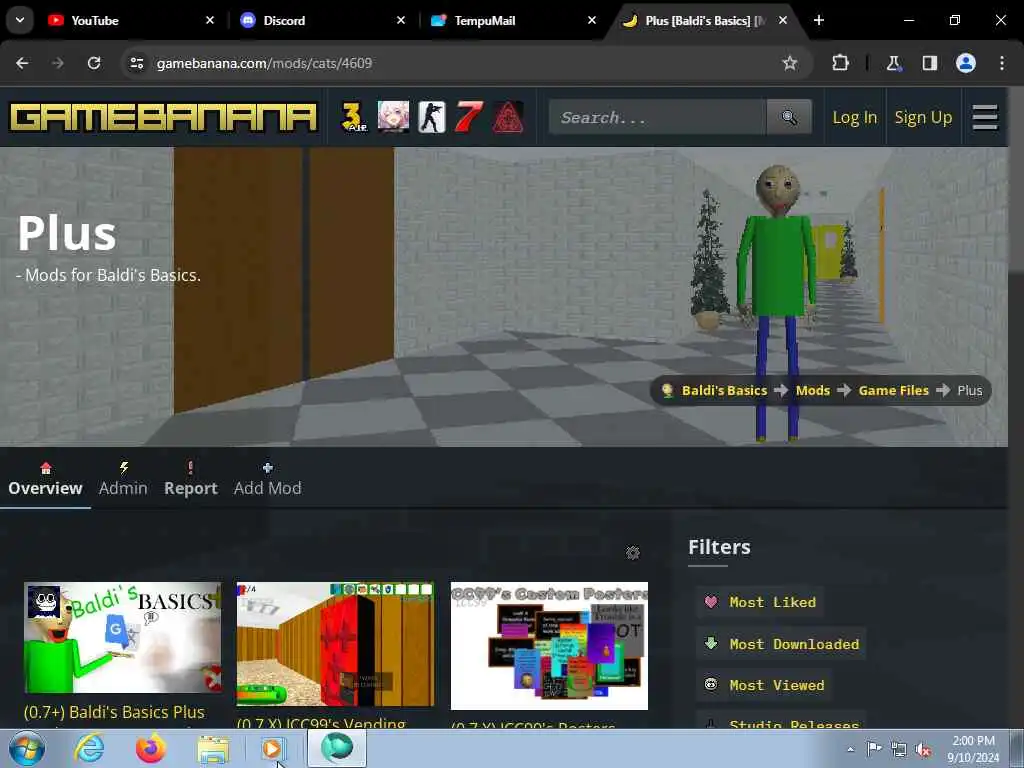Image resolution: width=1024 pixels, height=768 pixels.
Task: Apply the Most Downloaded filter
Action: pos(782,644)
